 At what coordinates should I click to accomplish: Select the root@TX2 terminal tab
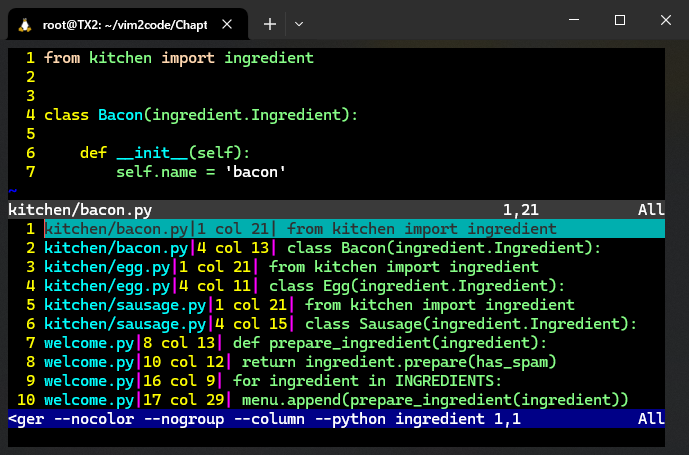127,25
